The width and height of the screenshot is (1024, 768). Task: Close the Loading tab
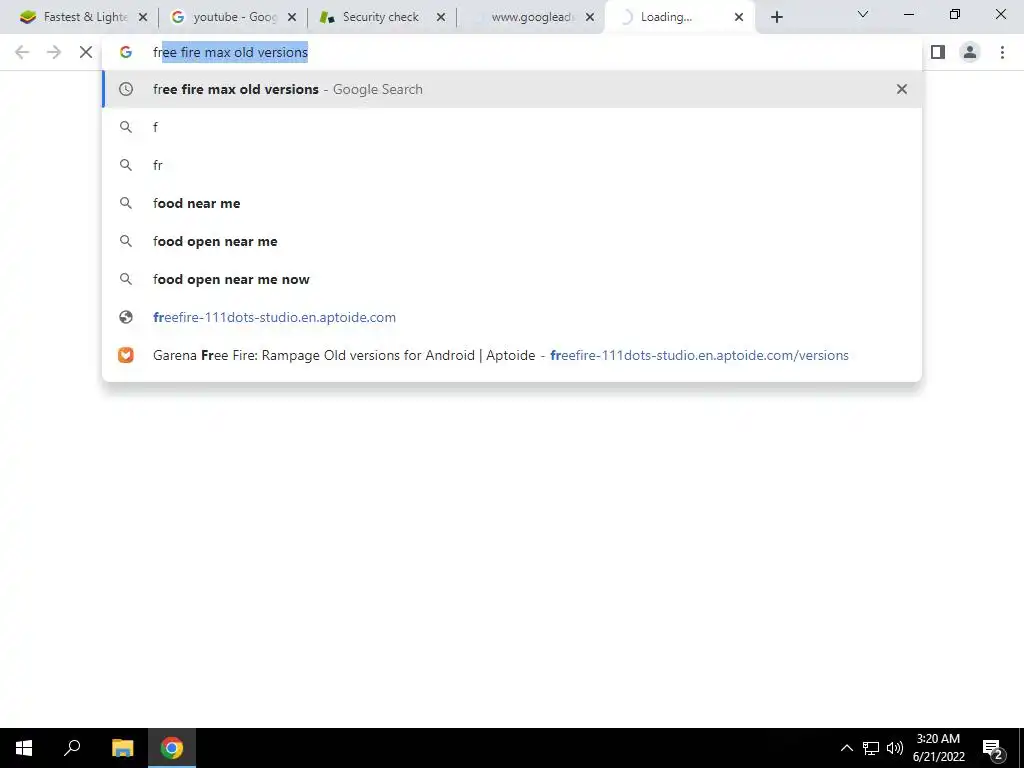[739, 18]
